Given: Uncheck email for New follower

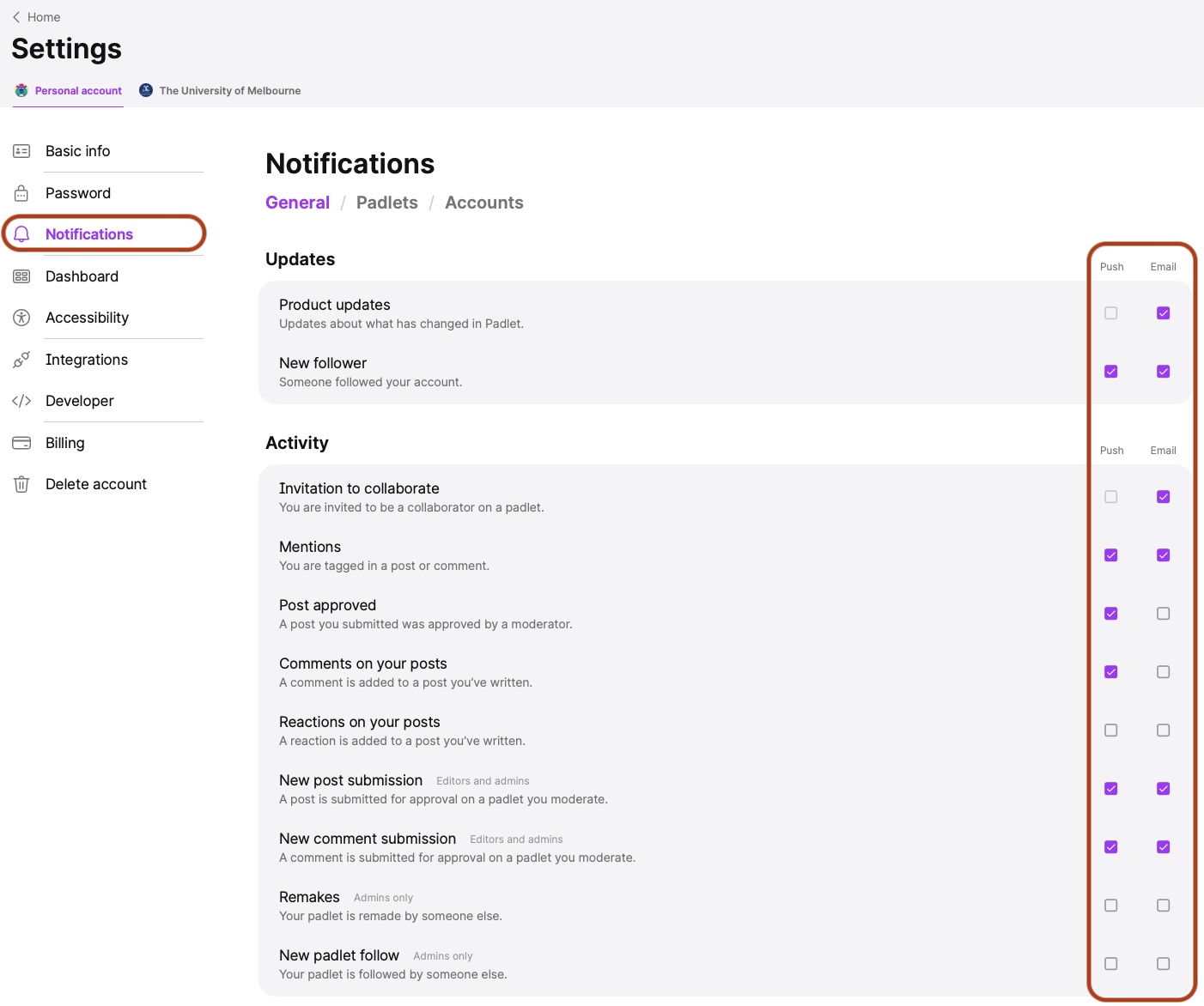Looking at the screenshot, I should [x=1164, y=372].
